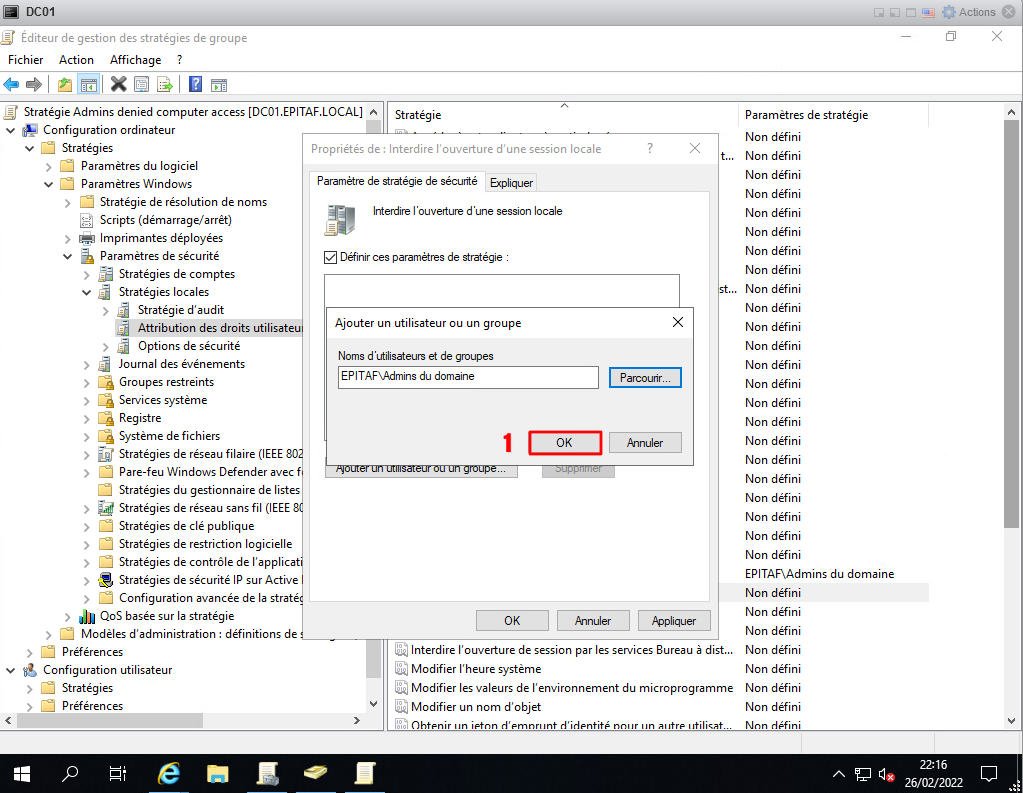
Task: Open the 'Affichage' menu
Action: coord(135,60)
